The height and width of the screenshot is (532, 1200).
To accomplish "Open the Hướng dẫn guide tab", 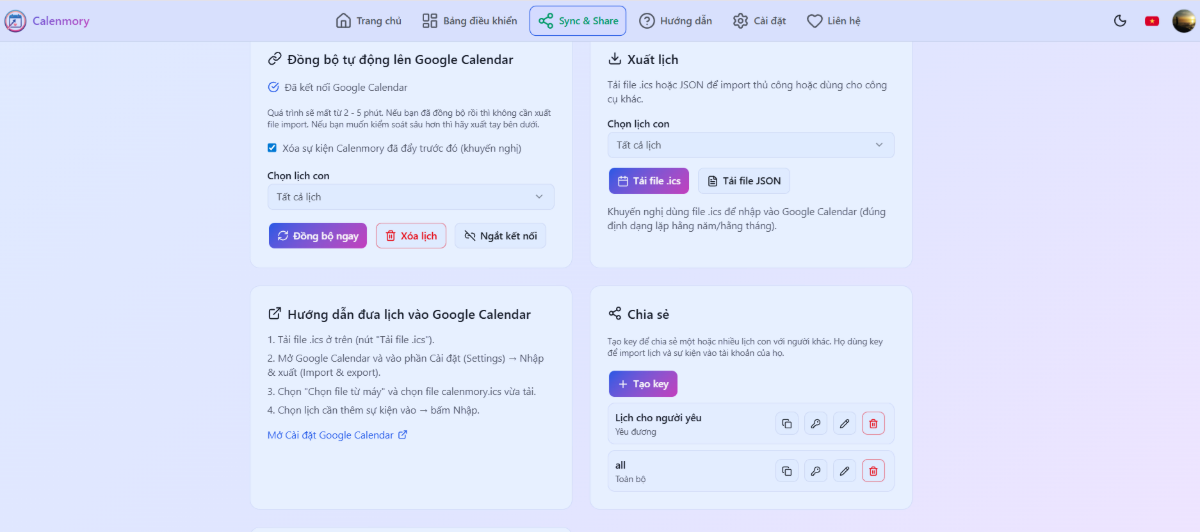I will 676,21.
